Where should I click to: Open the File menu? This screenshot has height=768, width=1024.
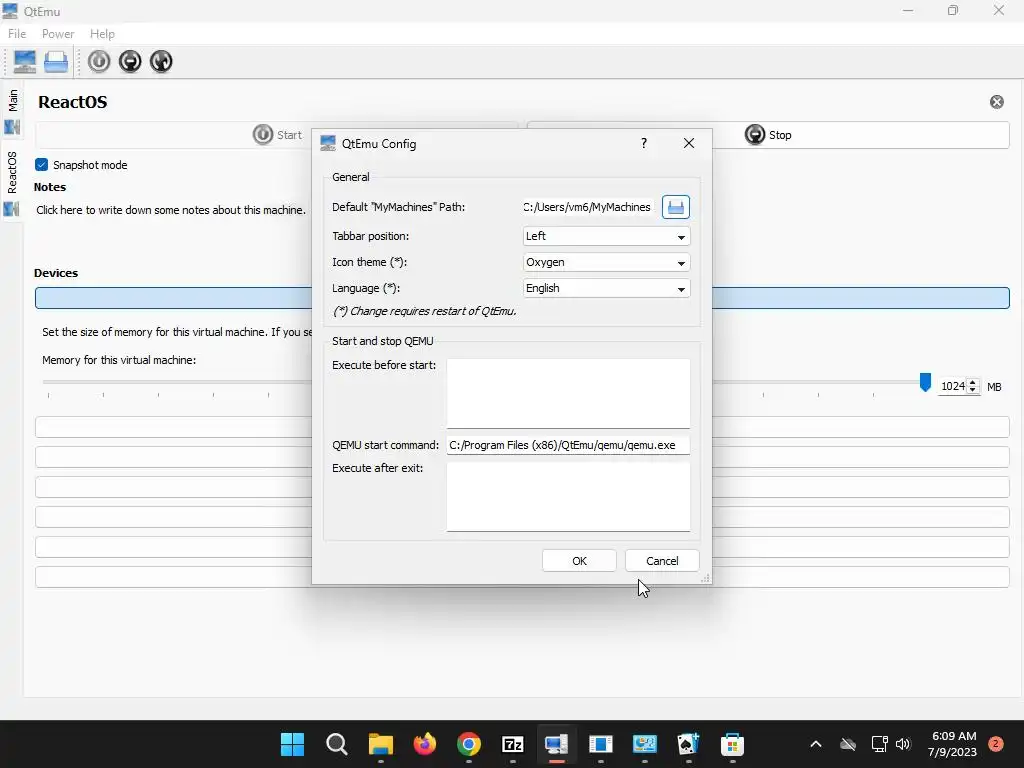(x=17, y=34)
